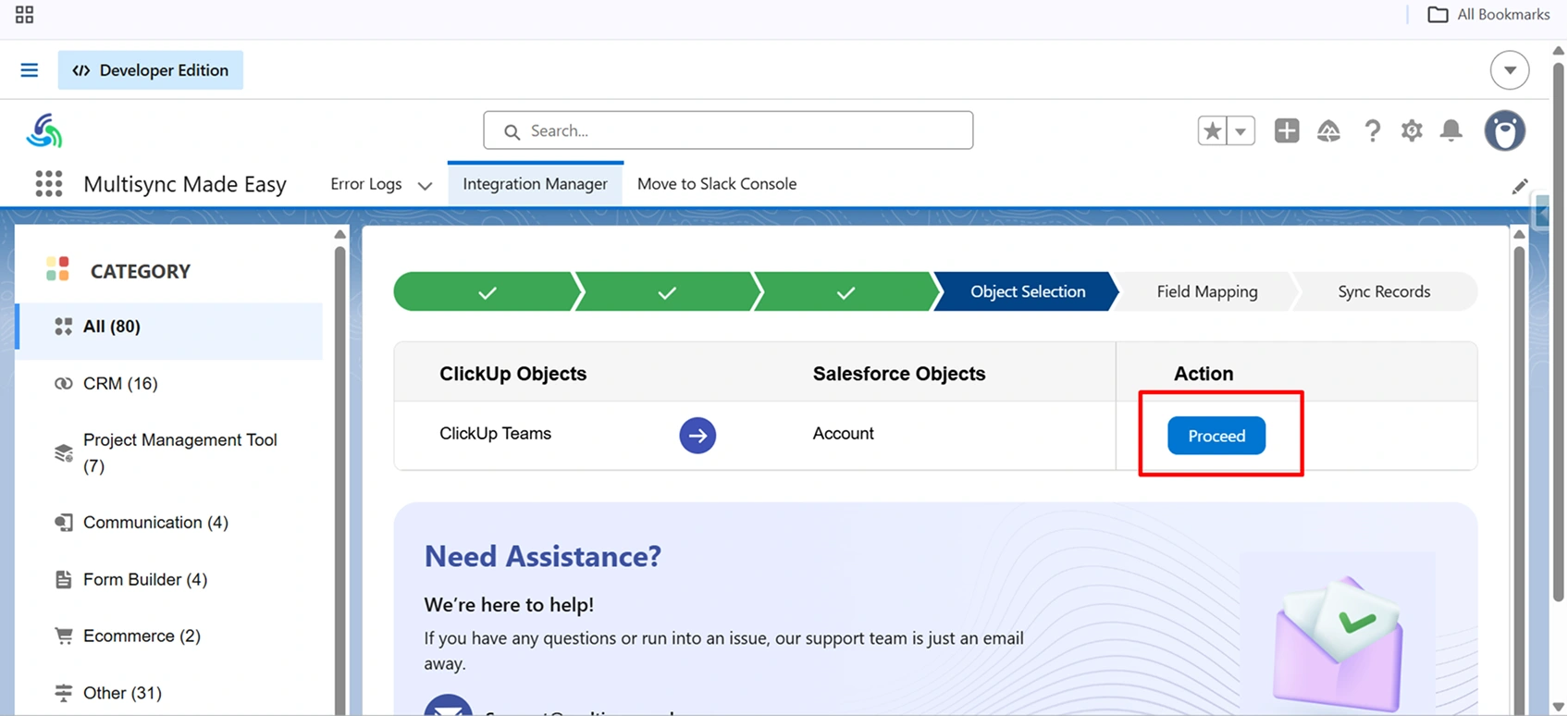The width and height of the screenshot is (1568, 716).
Task: Open the Trailhead guidance cloud icon
Action: click(1328, 130)
